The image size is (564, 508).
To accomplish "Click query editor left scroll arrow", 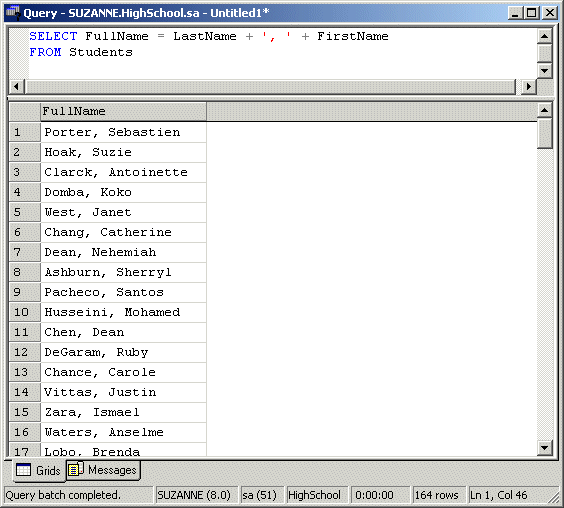I will (x=16, y=86).
